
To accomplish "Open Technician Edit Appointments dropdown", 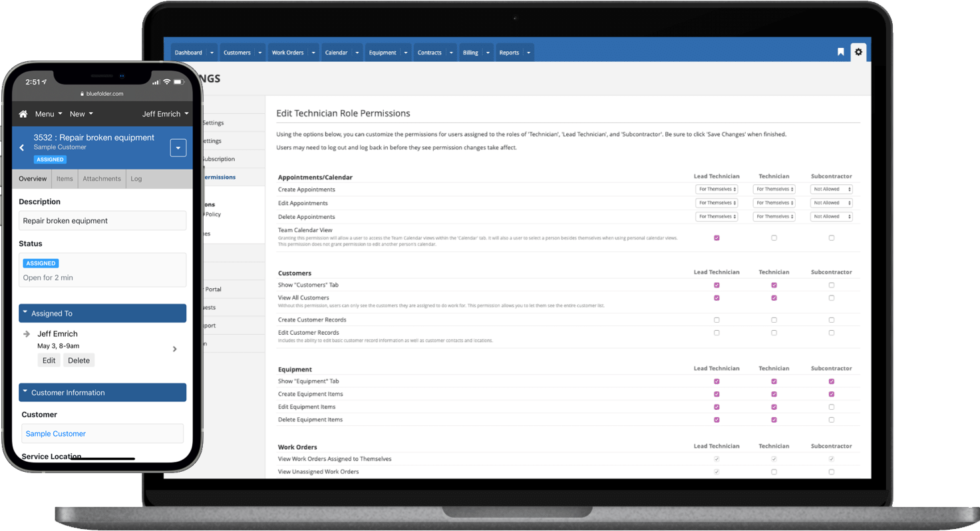I will [774, 203].
